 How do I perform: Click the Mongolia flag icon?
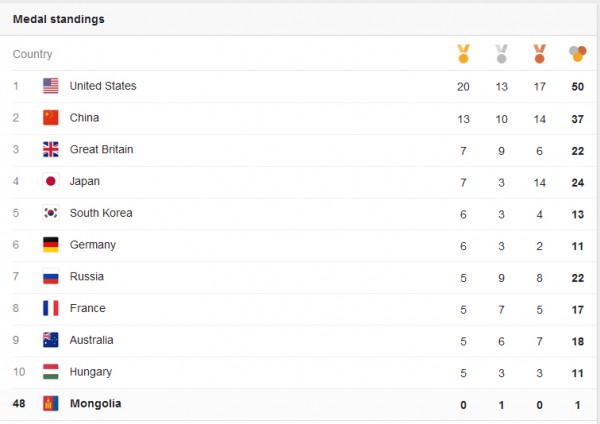coord(51,404)
